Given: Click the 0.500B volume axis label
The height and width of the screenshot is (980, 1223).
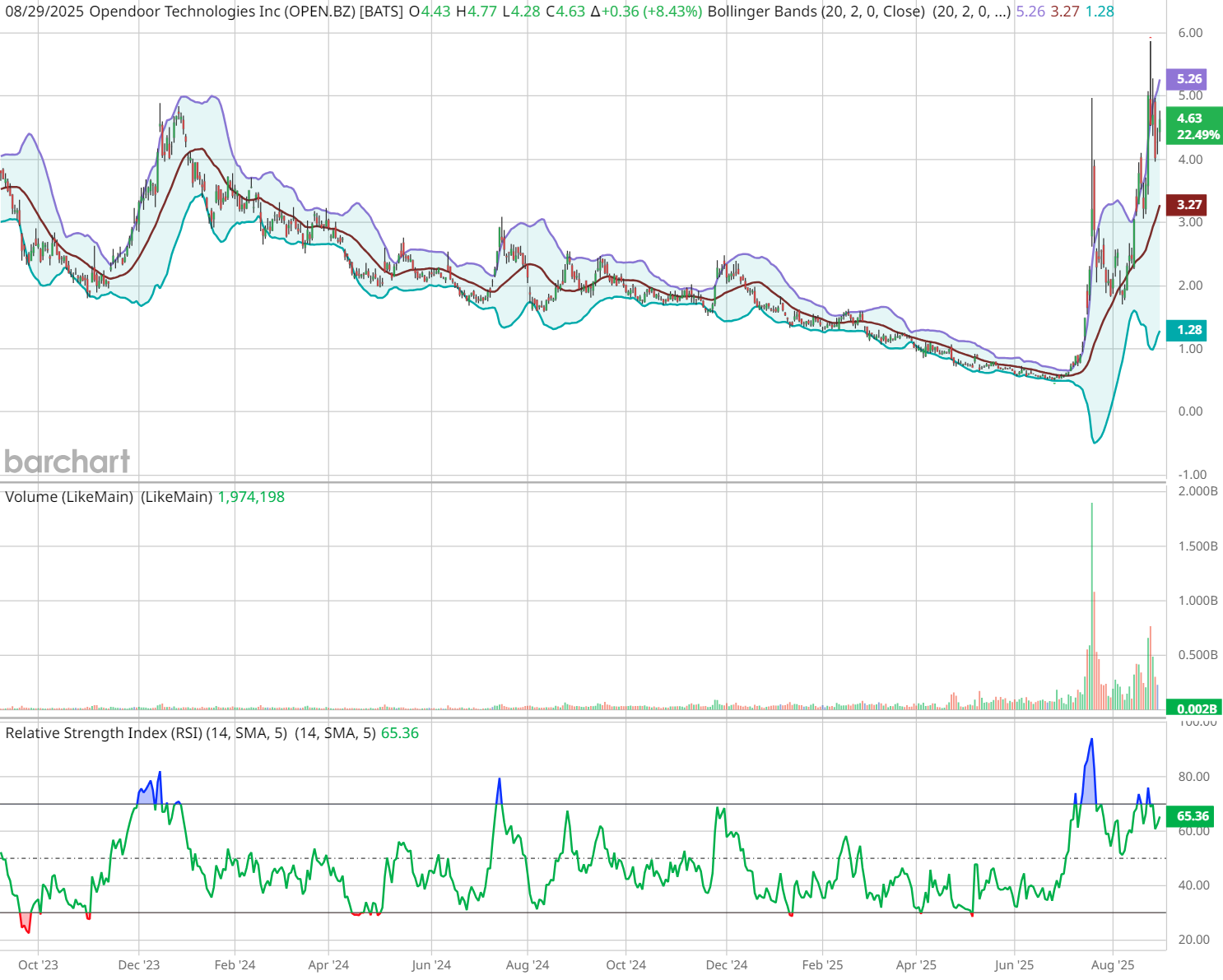Looking at the screenshot, I should coord(1198,655).
